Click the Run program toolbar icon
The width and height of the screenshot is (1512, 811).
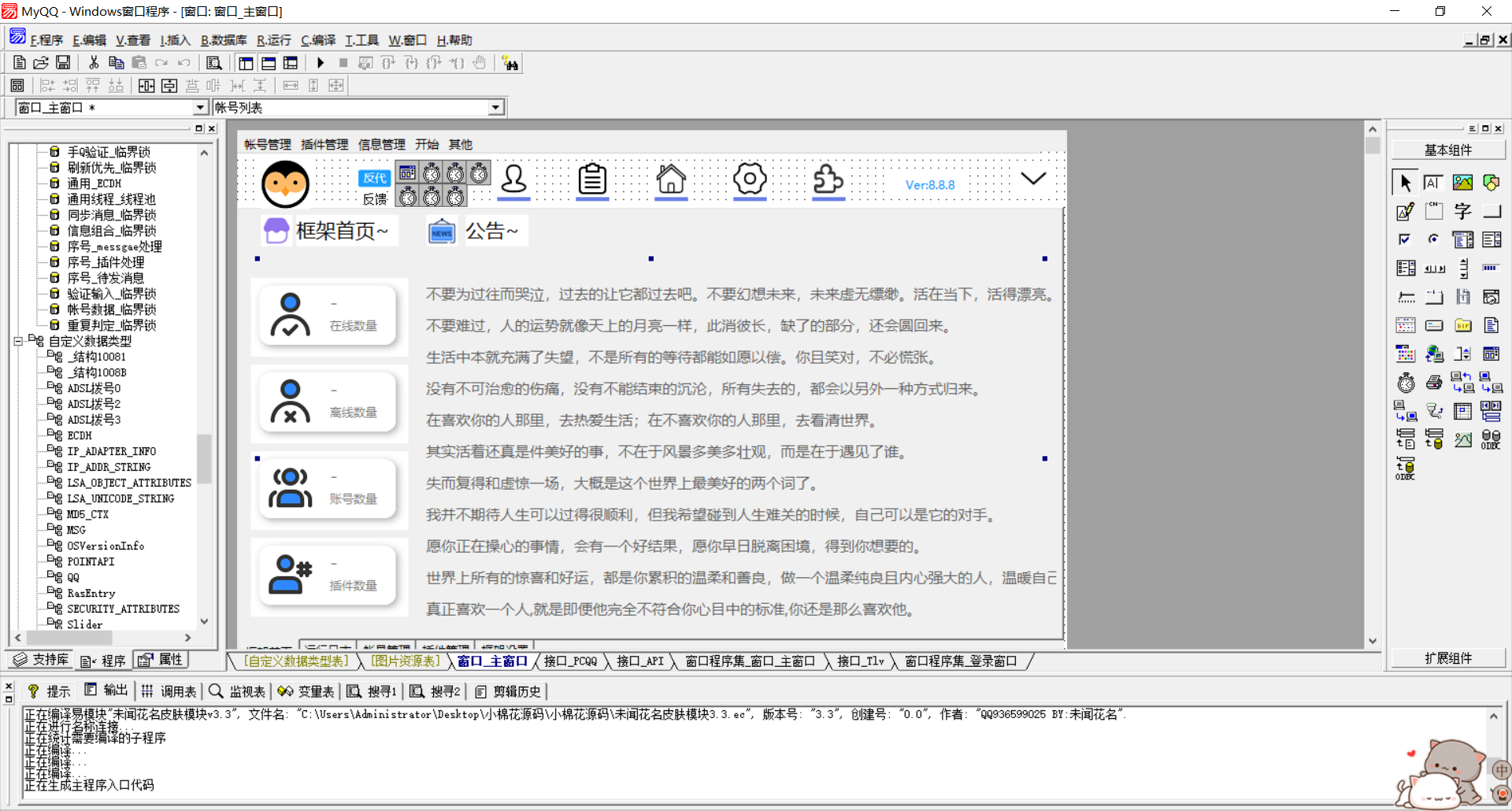click(x=321, y=62)
